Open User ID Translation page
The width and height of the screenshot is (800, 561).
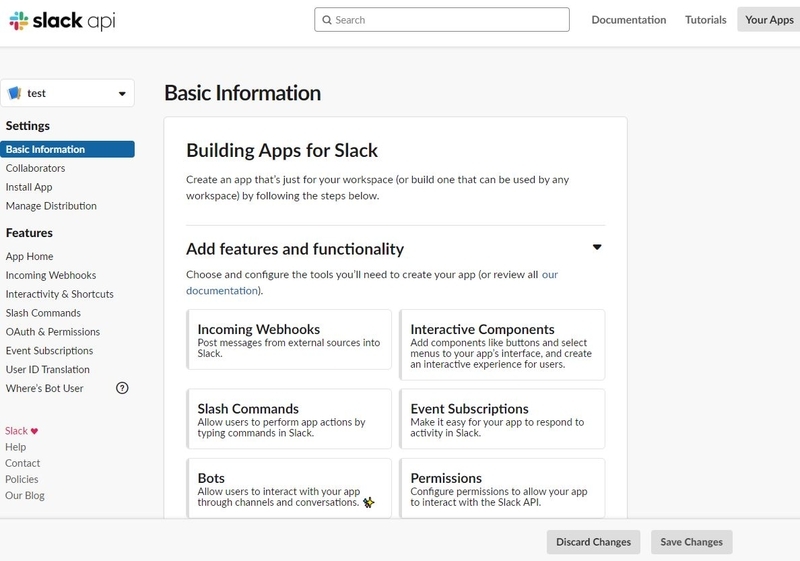pyautogui.click(x=47, y=370)
